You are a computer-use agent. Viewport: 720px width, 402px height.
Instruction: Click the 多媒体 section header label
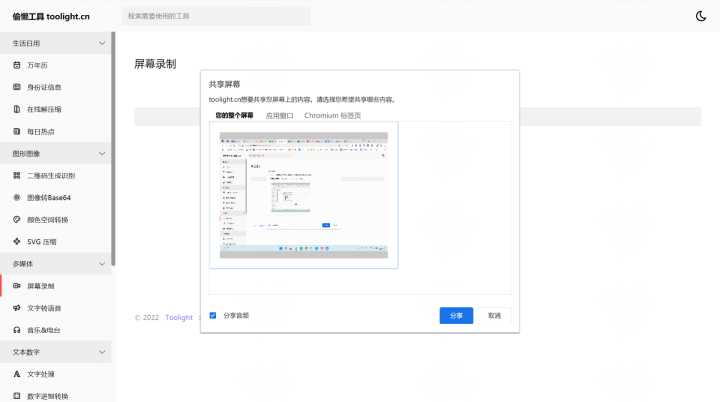[22, 264]
